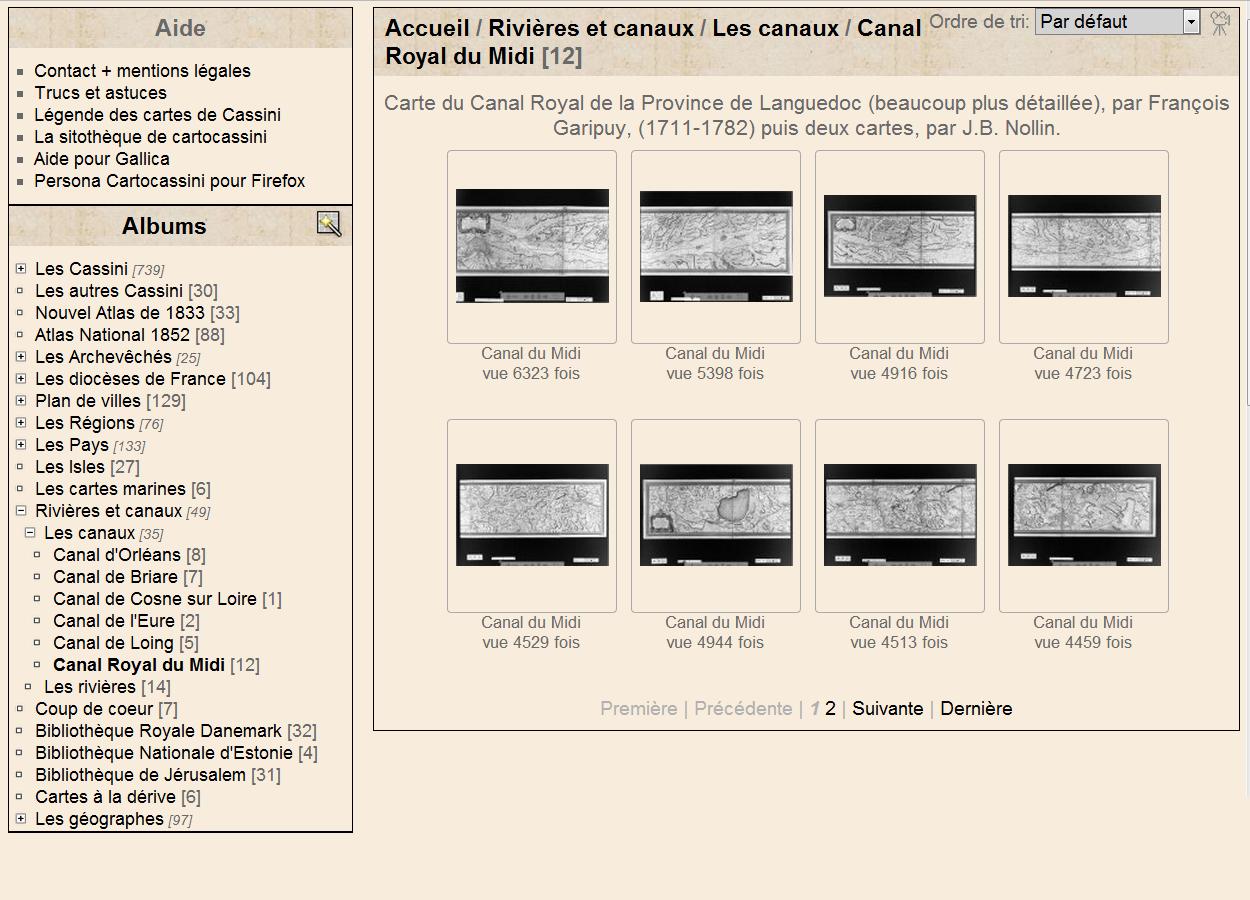Expand the 'Les Cassini' album tree
Image resolution: width=1250 pixels, height=900 pixels.
[x=21, y=268]
